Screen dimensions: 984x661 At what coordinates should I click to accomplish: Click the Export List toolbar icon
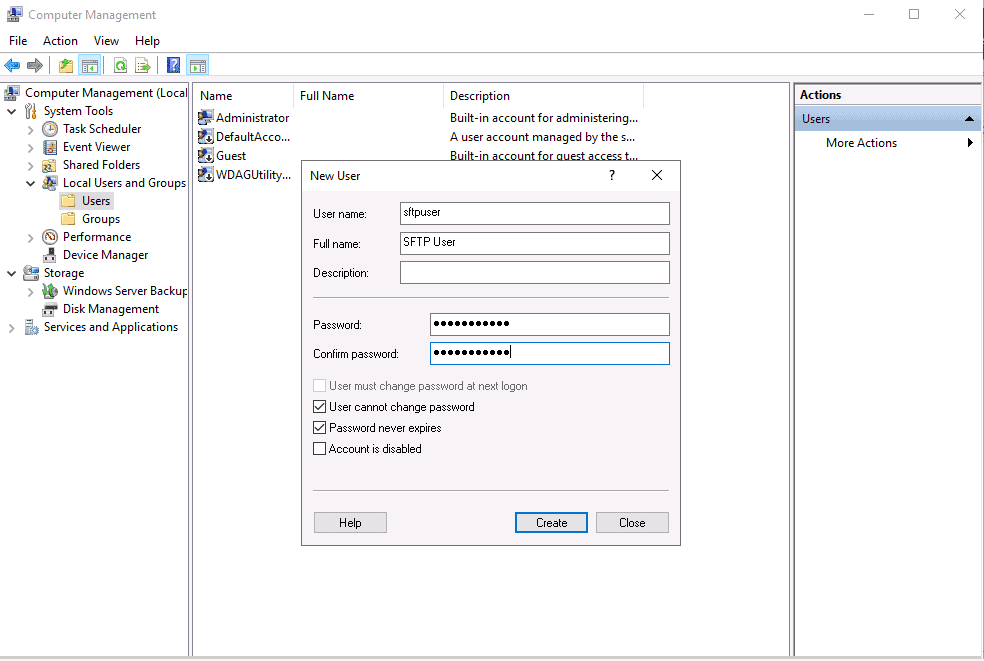(143, 65)
